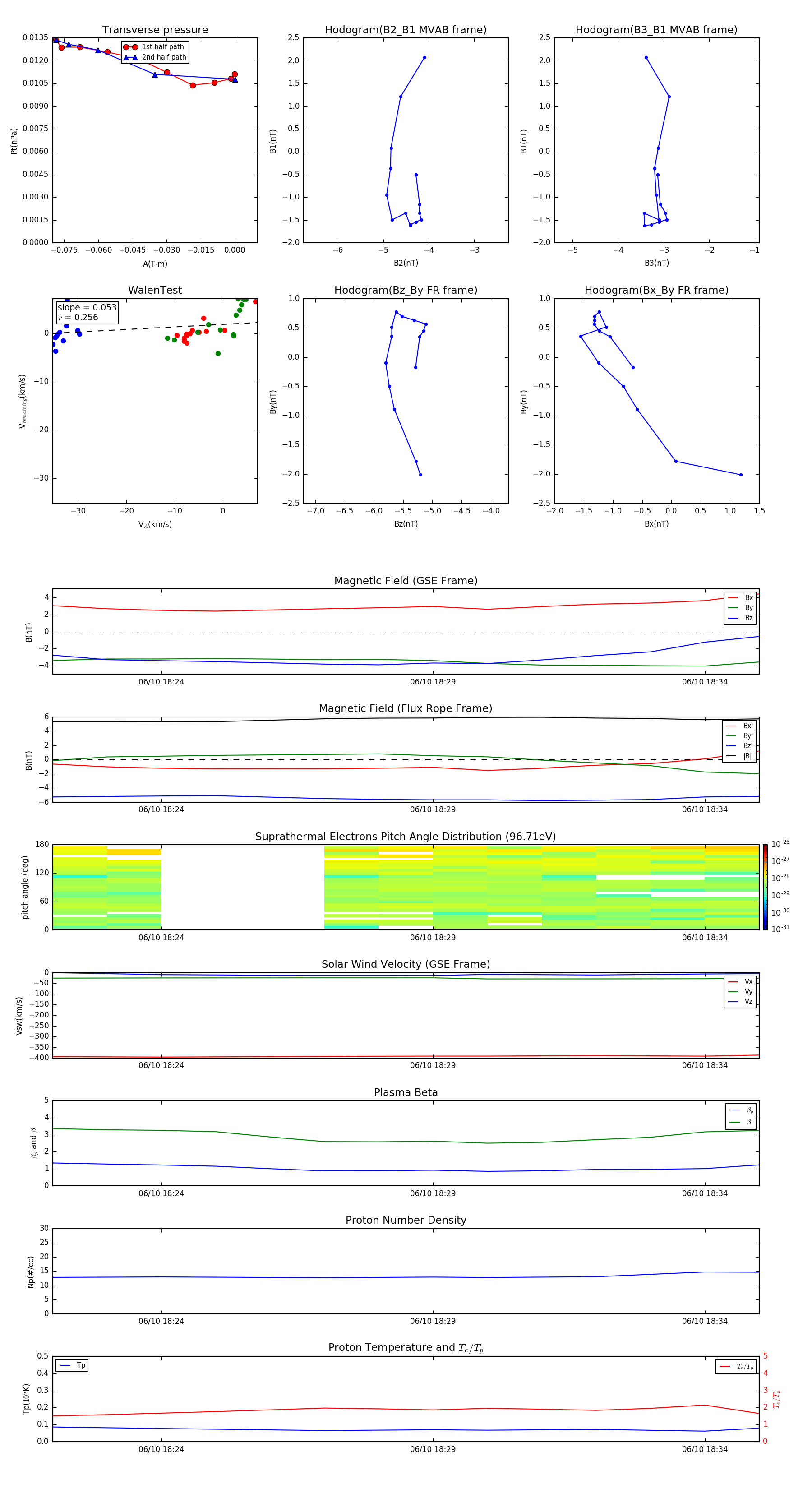Click the "|B|" entry in Flux Rope legend

pos(739,756)
